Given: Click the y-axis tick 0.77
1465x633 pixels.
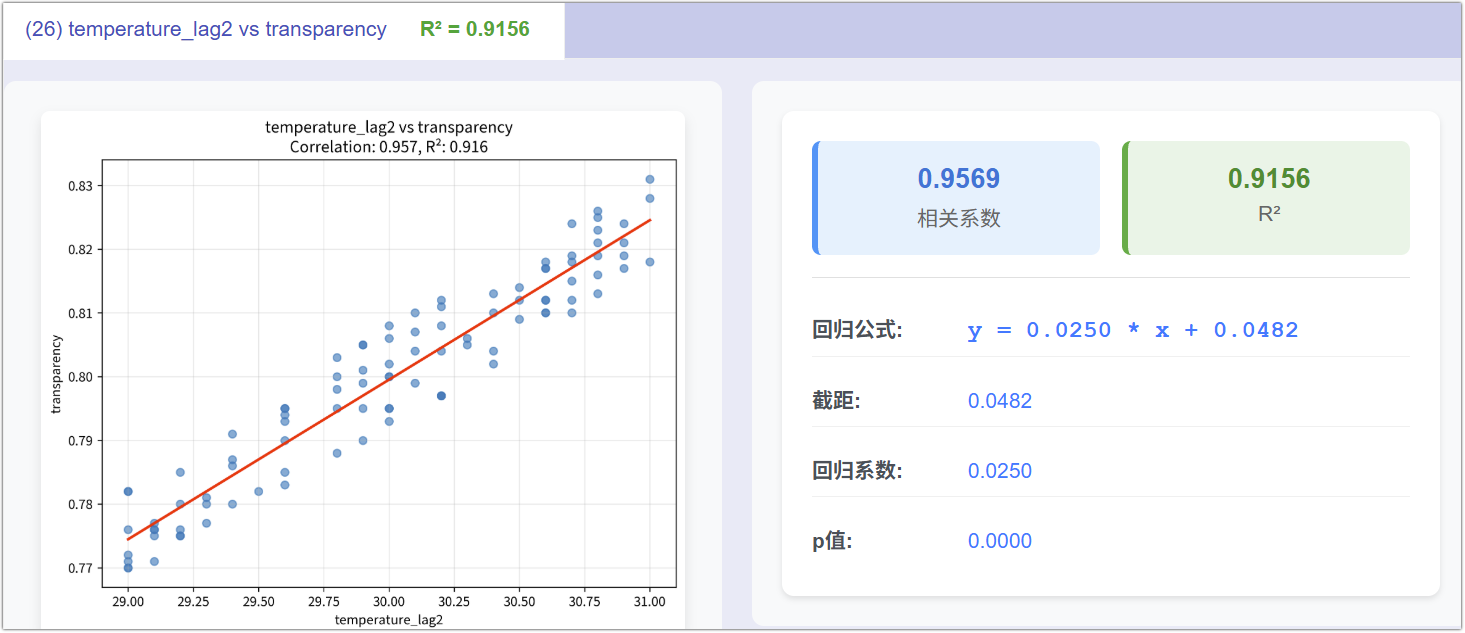Looking at the screenshot, I should point(80,568).
